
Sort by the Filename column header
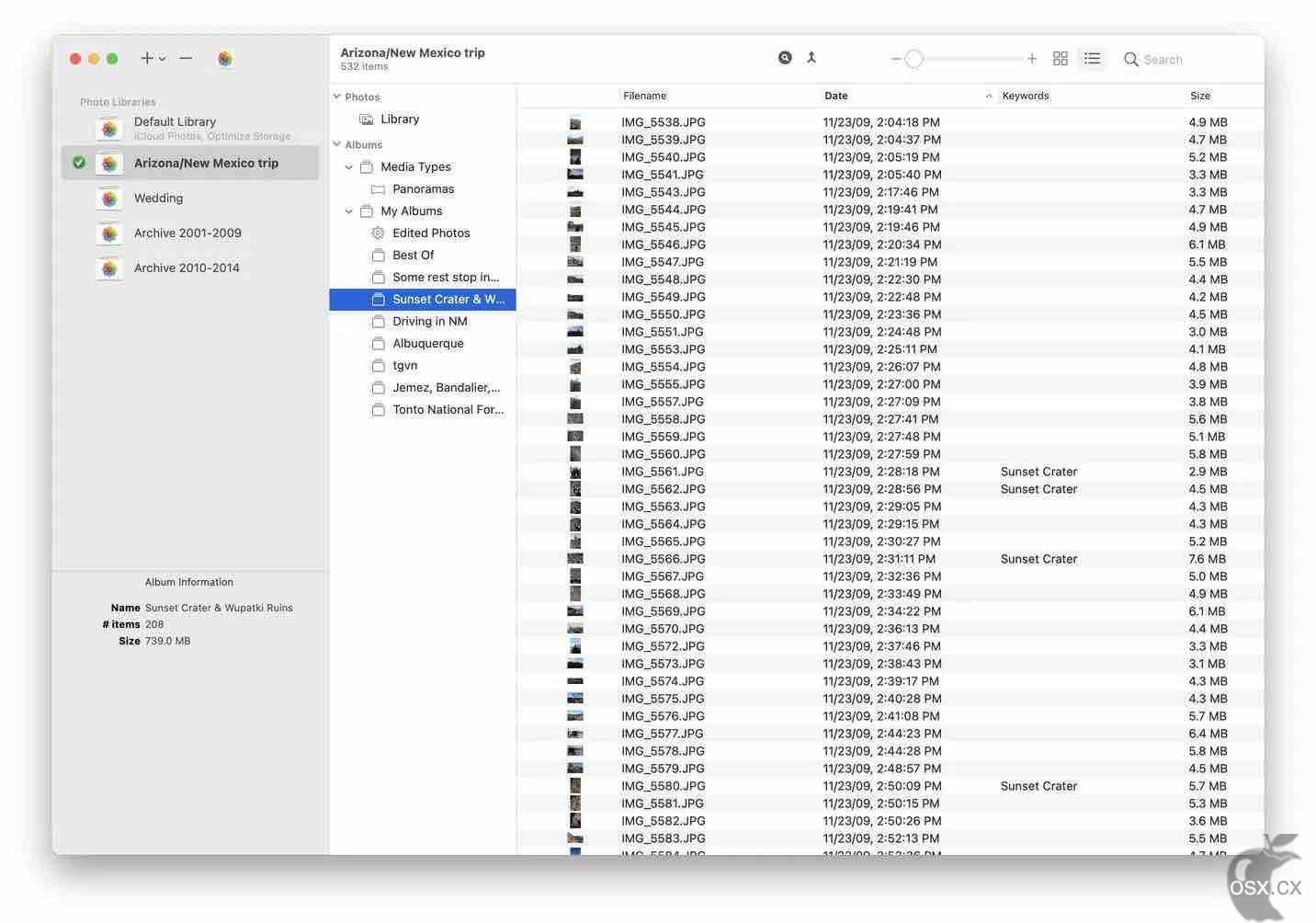click(644, 96)
